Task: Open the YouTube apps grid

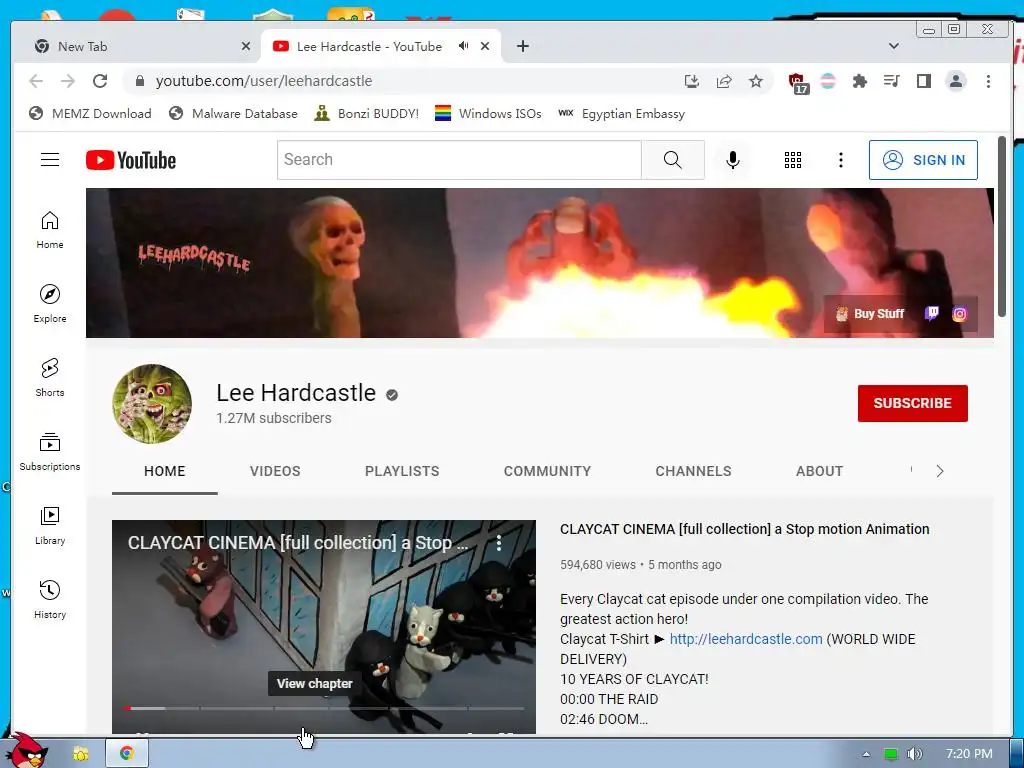Action: [793, 160]
